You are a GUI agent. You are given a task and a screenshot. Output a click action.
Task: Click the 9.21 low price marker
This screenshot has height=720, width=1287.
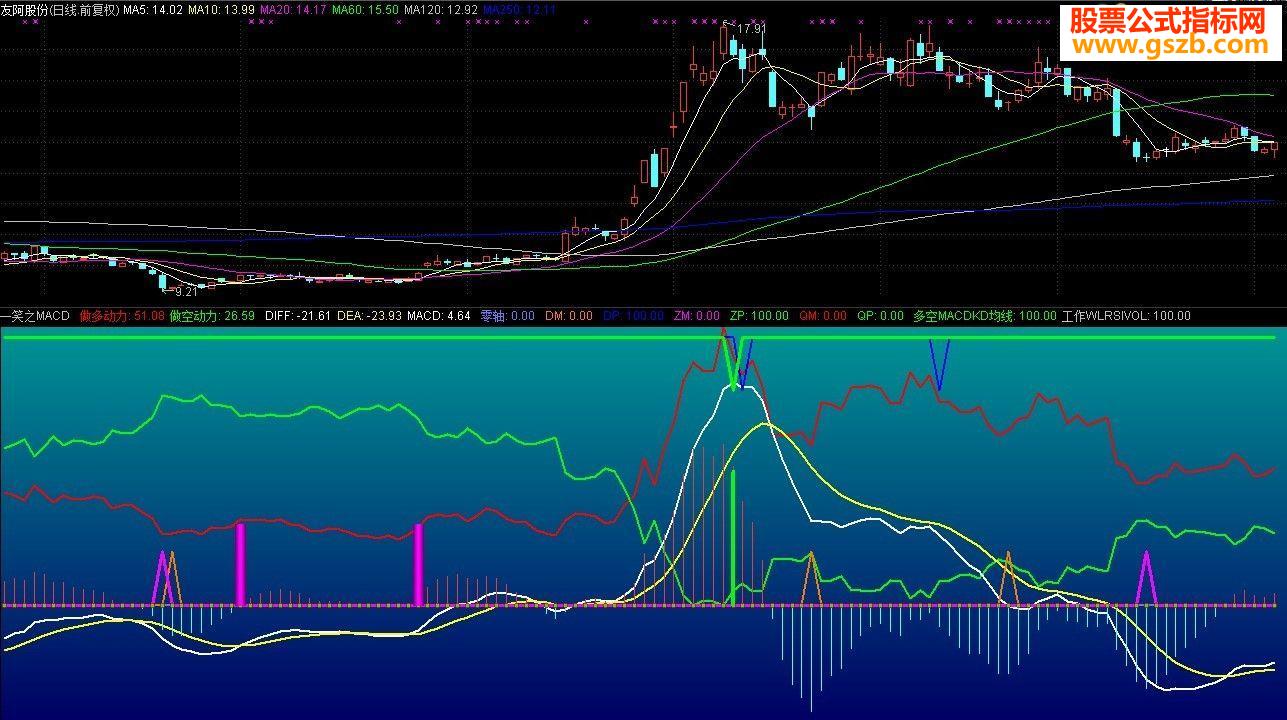pyautogui.click(x=185, y=291)
